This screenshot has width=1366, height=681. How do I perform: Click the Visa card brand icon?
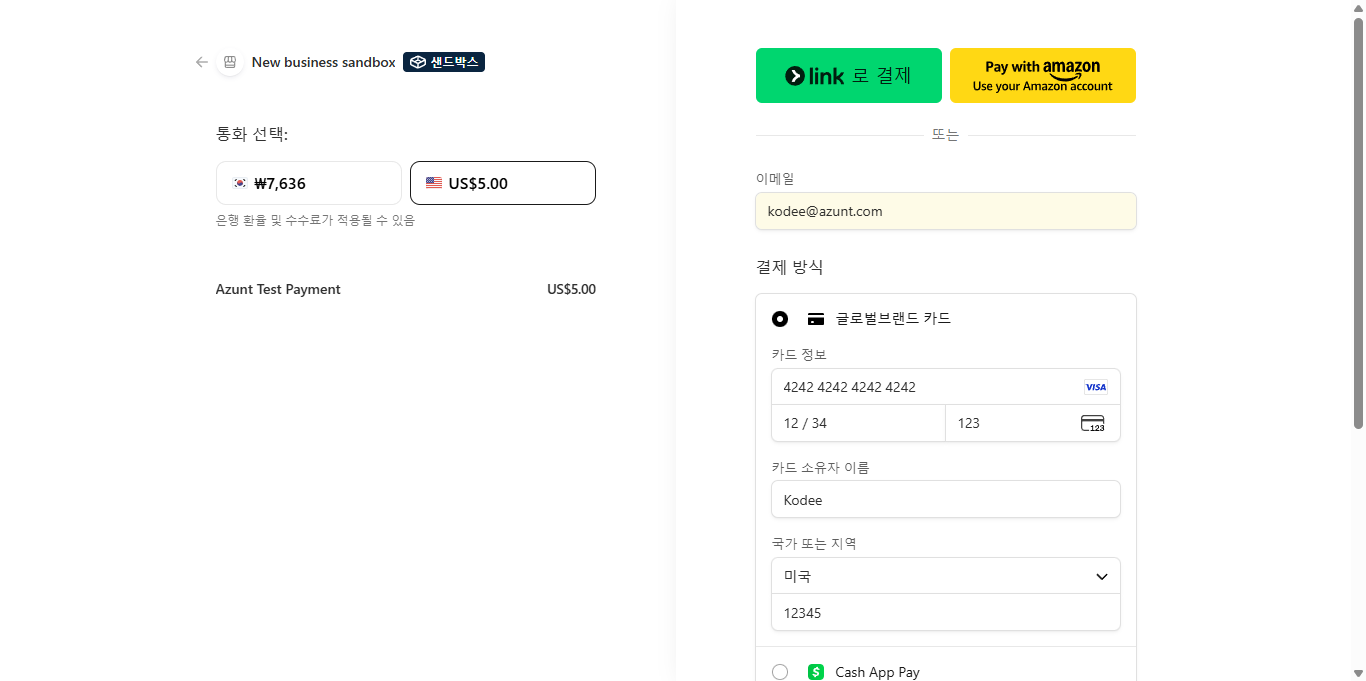pyautogui.click(x=1096, y=387)
